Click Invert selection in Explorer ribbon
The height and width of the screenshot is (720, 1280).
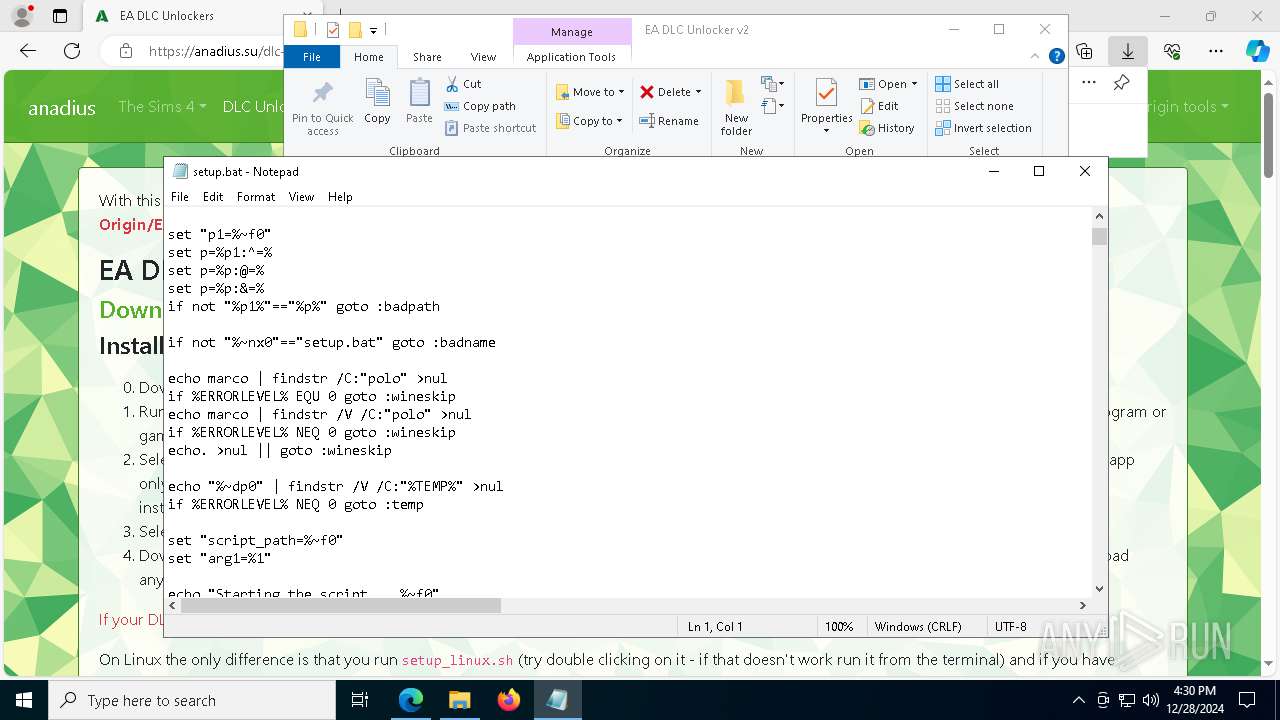click(983, 128)
